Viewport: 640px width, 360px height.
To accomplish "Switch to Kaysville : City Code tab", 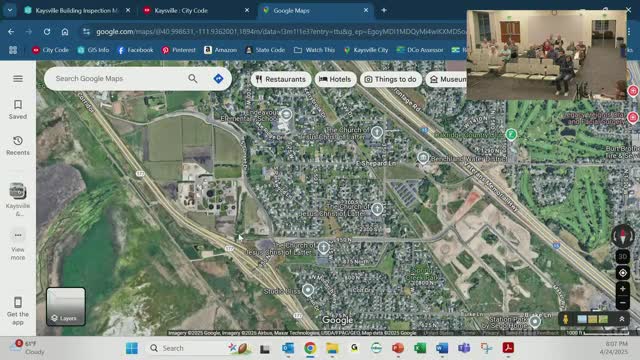I will pyautogui.click(x=181, y=11).
